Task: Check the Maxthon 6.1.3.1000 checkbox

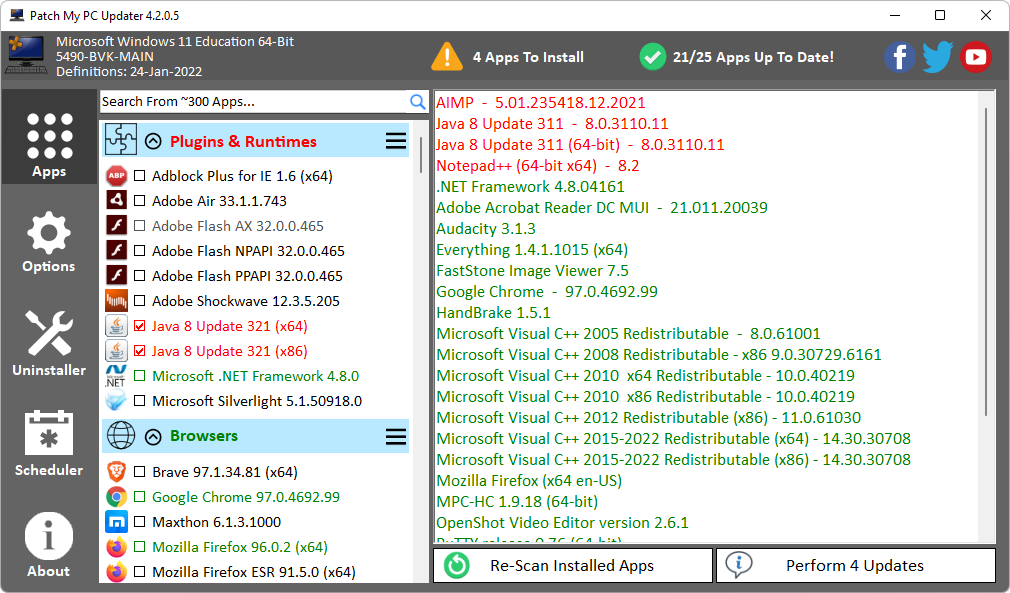Action: pyautogui.click(x=139, y=522)
